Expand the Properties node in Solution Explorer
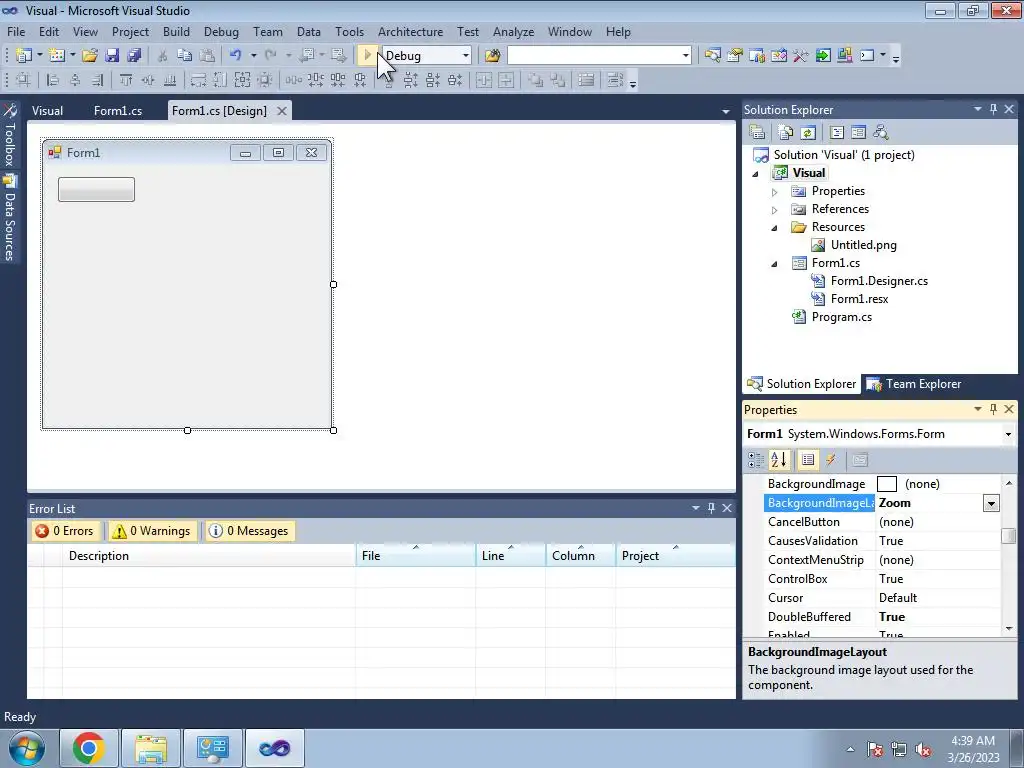The image size is (1024, 768). [x=775, y=191]
